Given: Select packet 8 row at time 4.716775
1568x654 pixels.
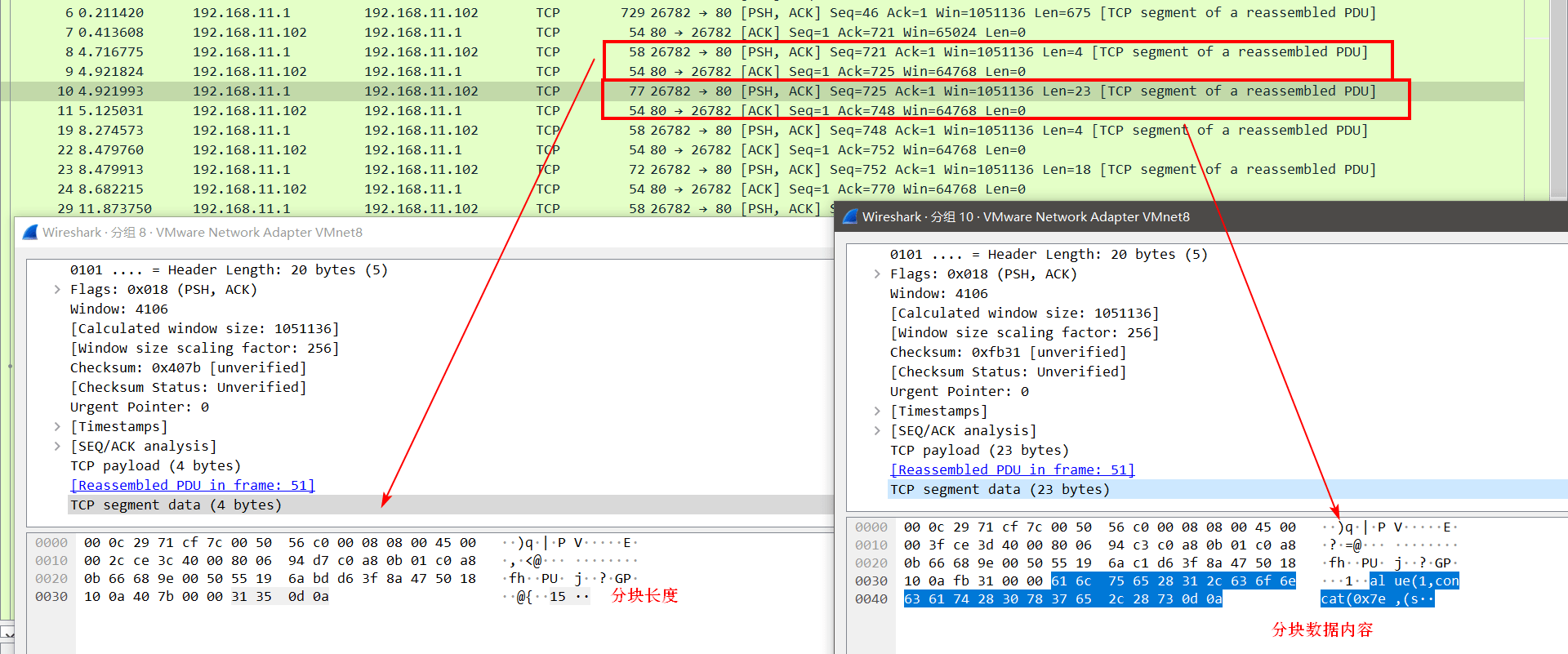Looking at the screenshot, I should pos(762,52).
